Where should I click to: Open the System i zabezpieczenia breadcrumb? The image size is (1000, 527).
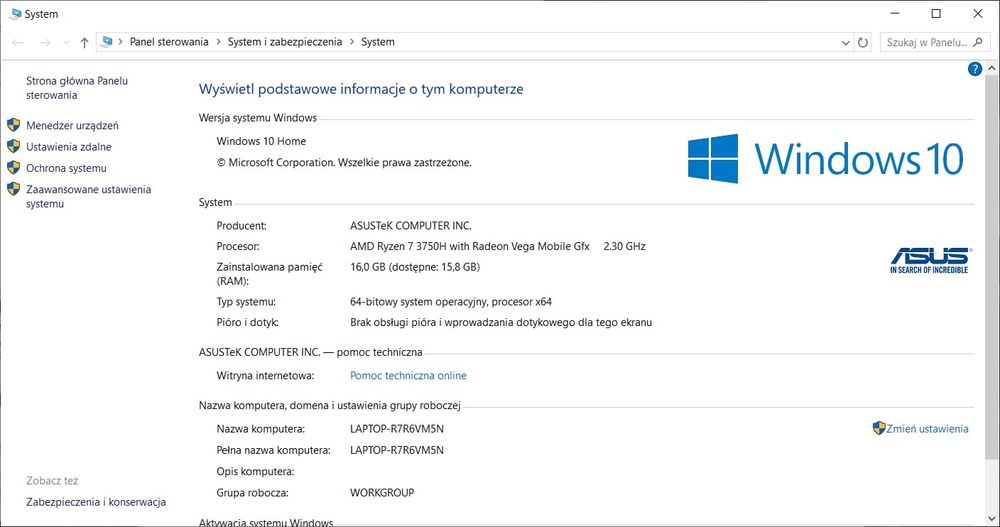pyautogui.click(x=284, y=41)
